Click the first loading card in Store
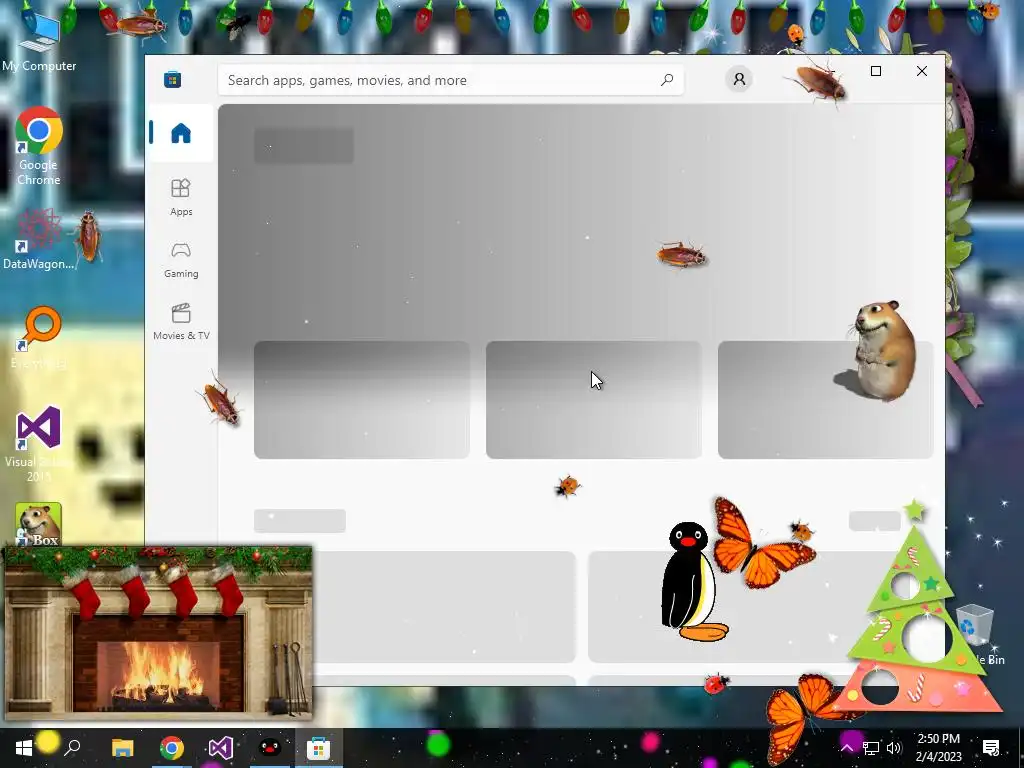The image size is (1024, 768). click(x=362, y=400)
